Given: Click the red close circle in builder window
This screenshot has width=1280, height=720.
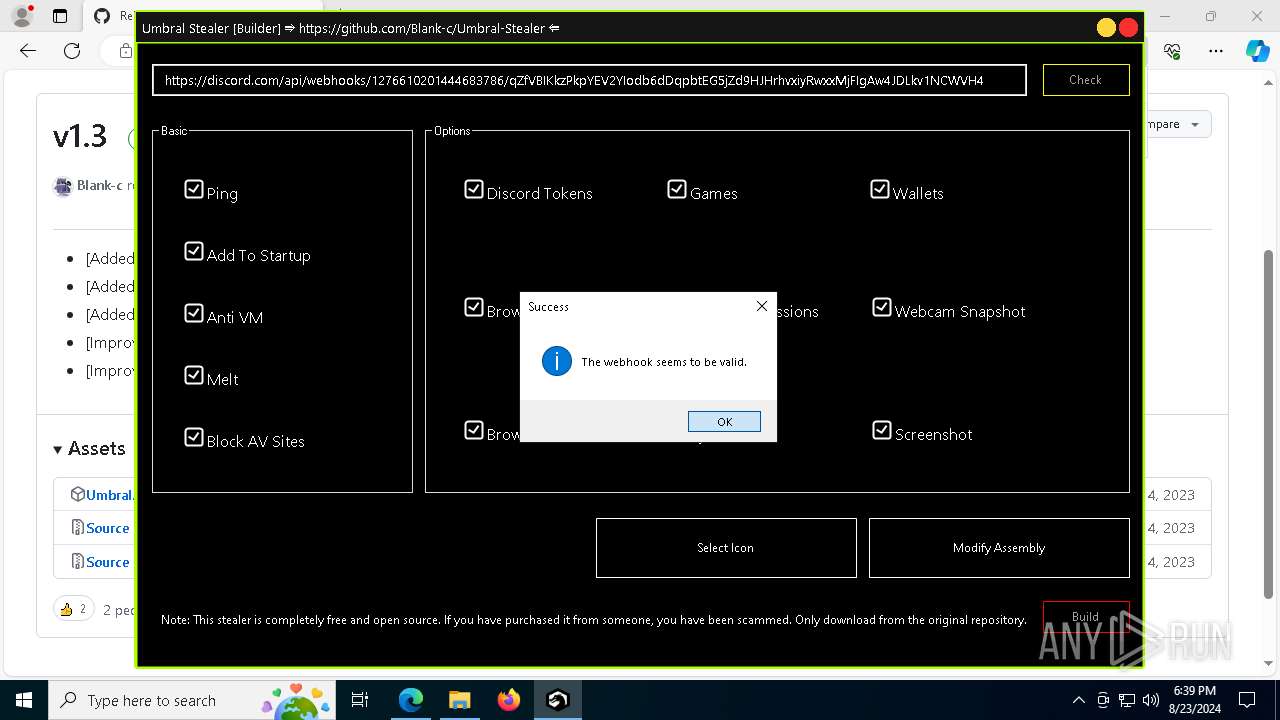Looking at the screenshot, I should coord(1129,28).
